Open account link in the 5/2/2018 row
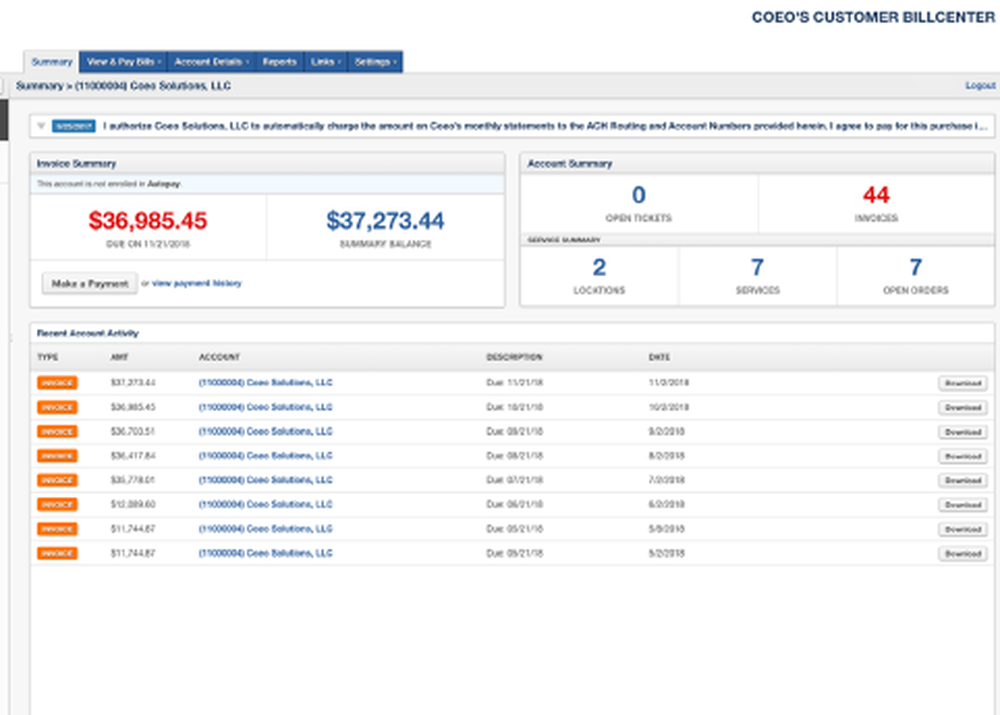The width and height of the screenshot is (1000, 715). tap(265, 553)
